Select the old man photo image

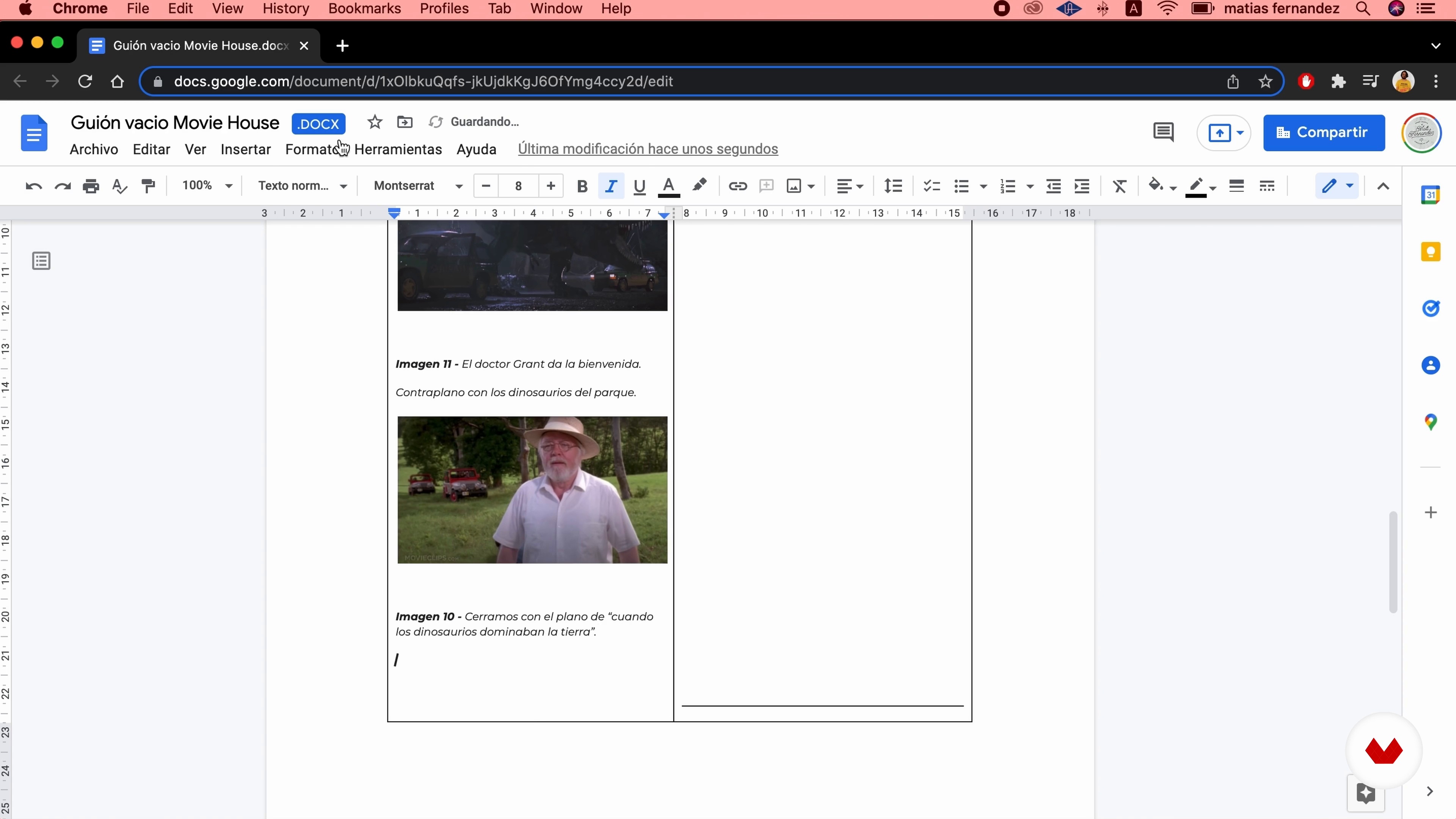click(532, 490)
